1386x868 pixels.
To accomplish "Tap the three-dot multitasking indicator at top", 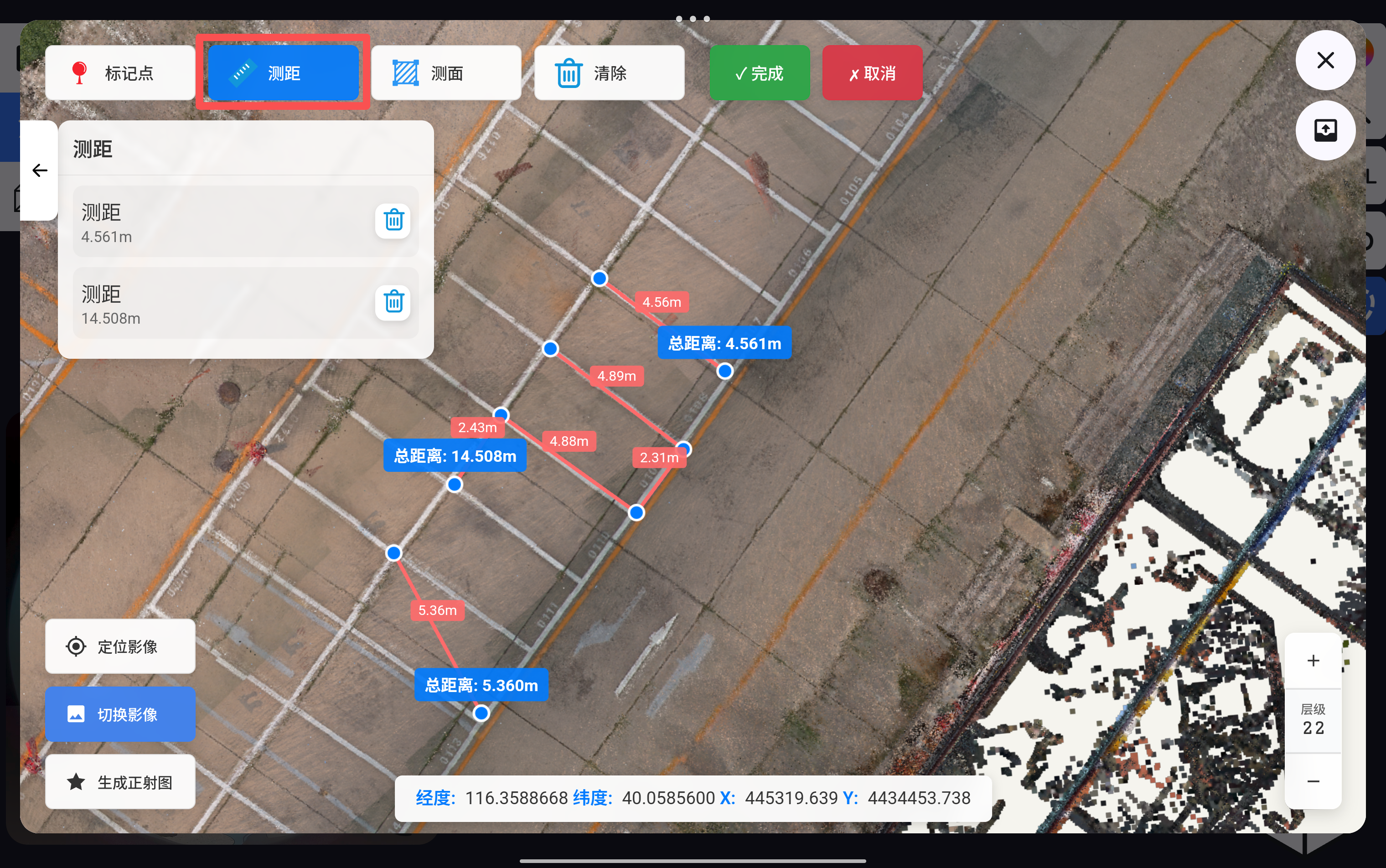I will [x=693, y=18].
